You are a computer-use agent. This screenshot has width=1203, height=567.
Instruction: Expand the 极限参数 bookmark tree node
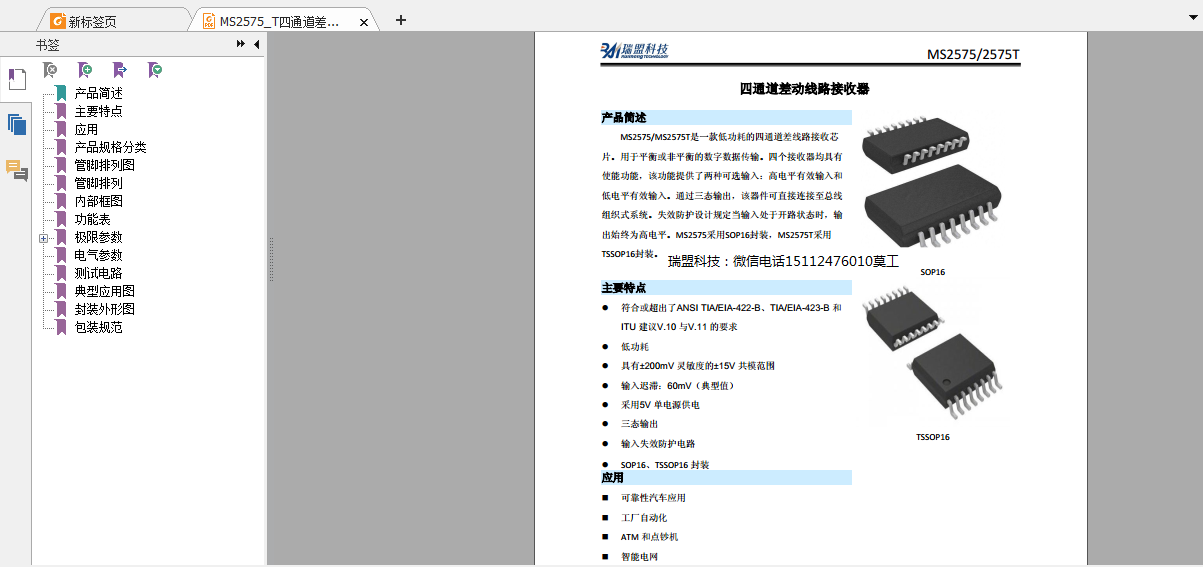(43, 238)
